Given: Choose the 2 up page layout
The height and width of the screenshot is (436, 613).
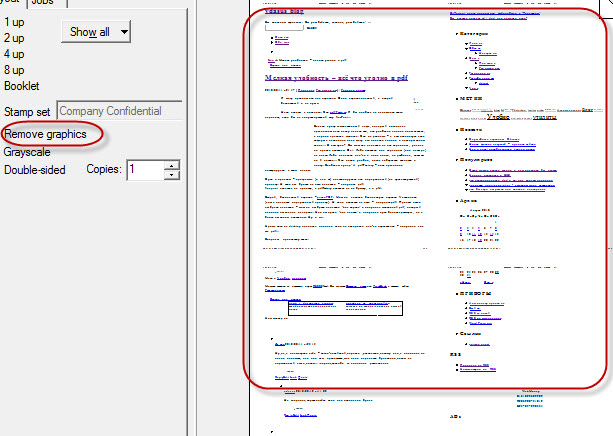Looking at the screenshot, I should tap(14, 38).
